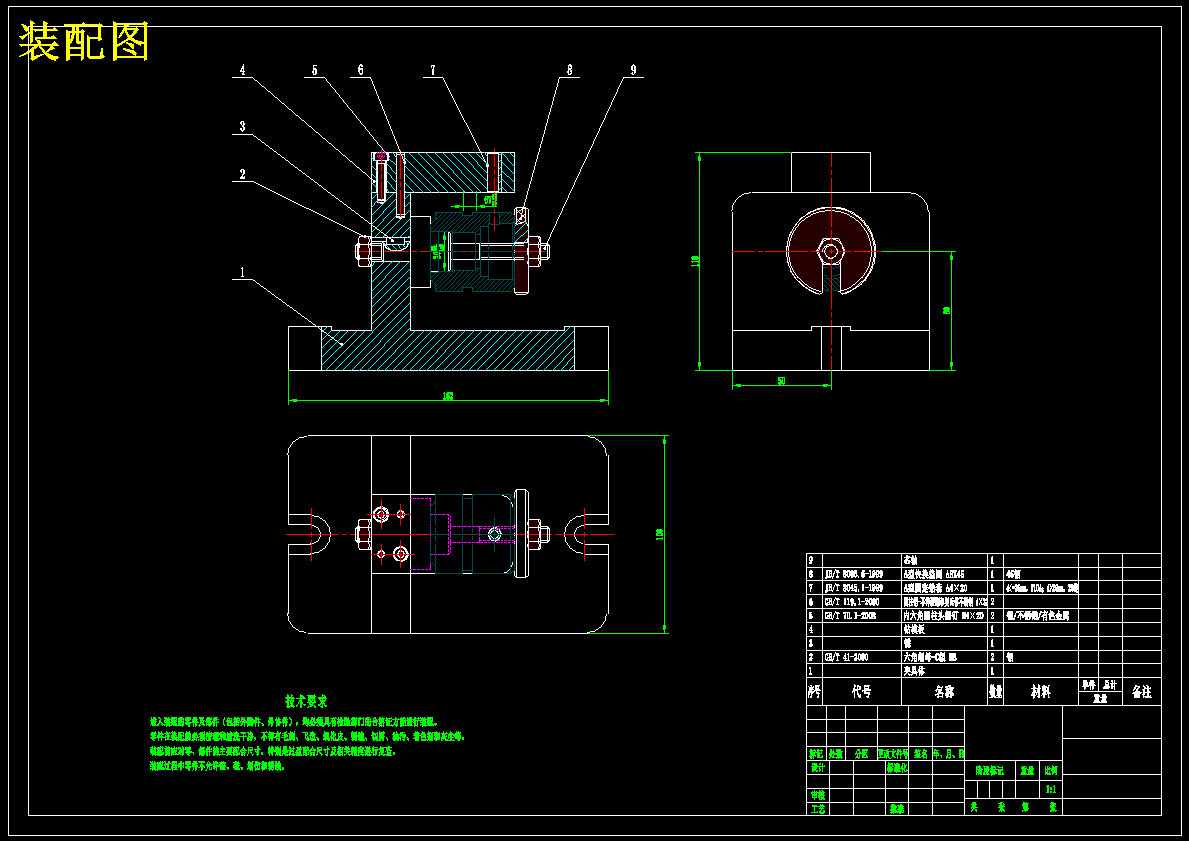Click the 内六角圆柱头螺钉 part name in row 5
The image size is (1189, 841).
tap(943, 616)
